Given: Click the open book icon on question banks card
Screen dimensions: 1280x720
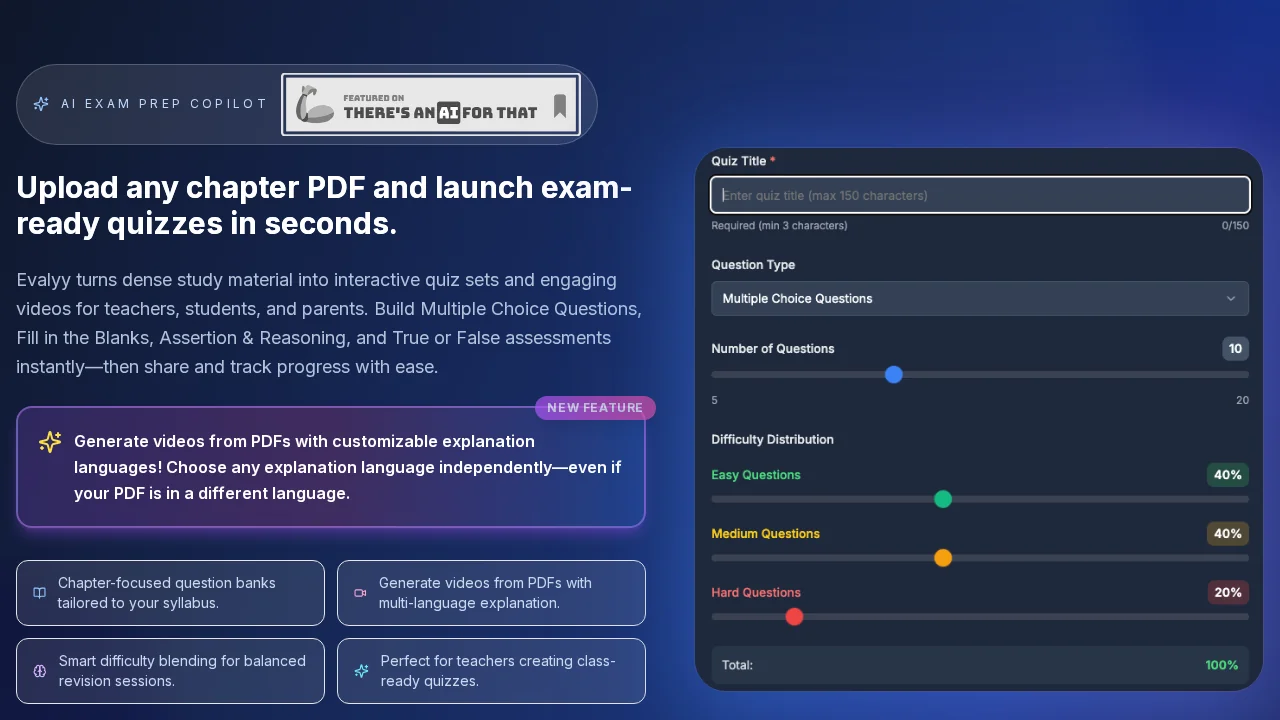Looking at the screenshot, I should (x=39, y=593).
